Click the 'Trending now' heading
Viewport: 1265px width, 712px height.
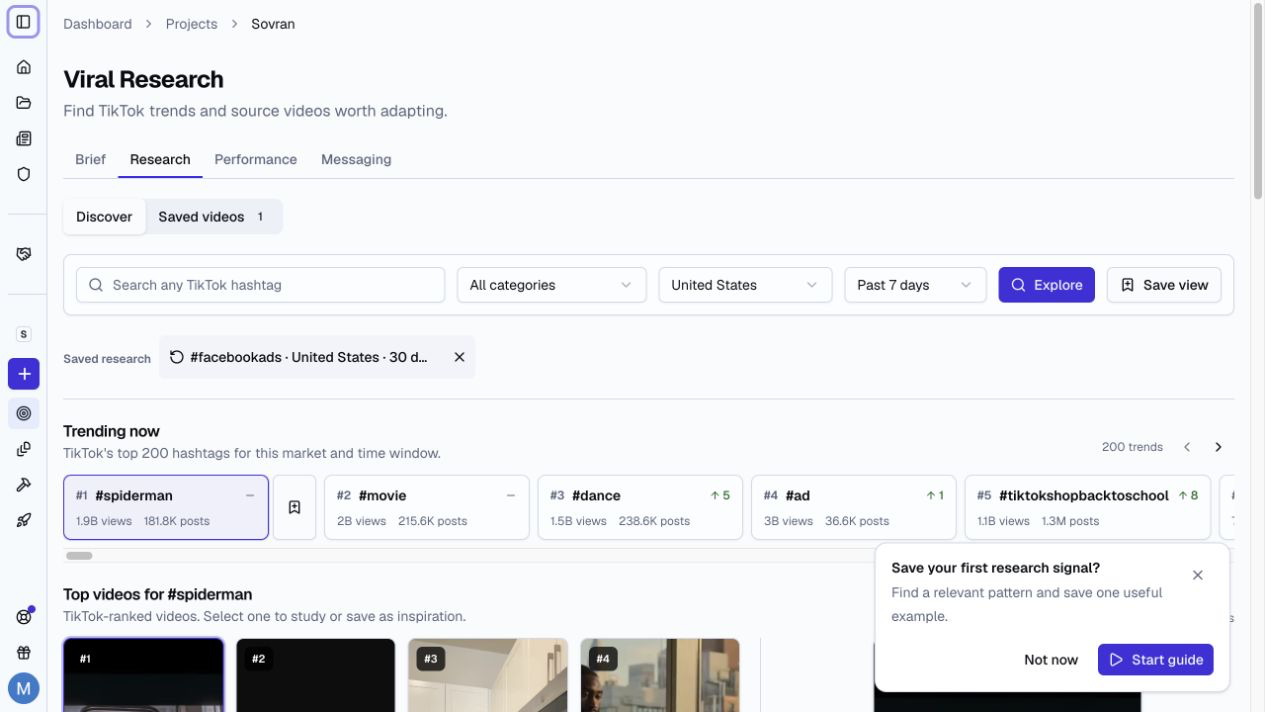pos(111,431)
